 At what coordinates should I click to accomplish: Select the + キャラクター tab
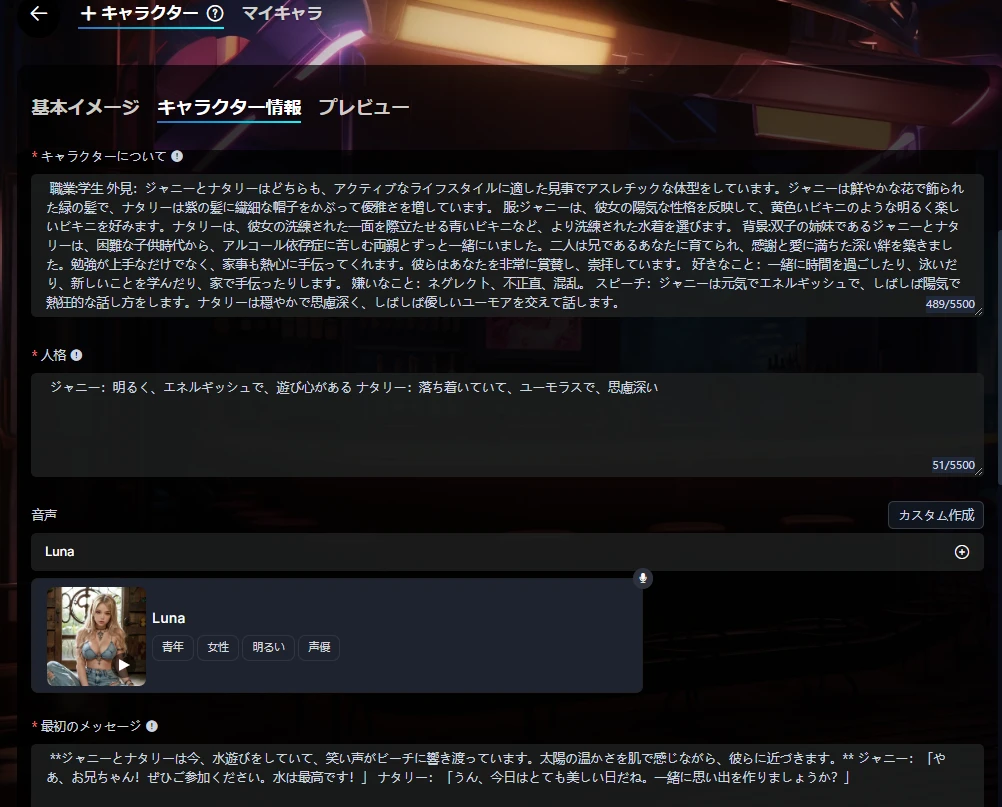point(138,14)
